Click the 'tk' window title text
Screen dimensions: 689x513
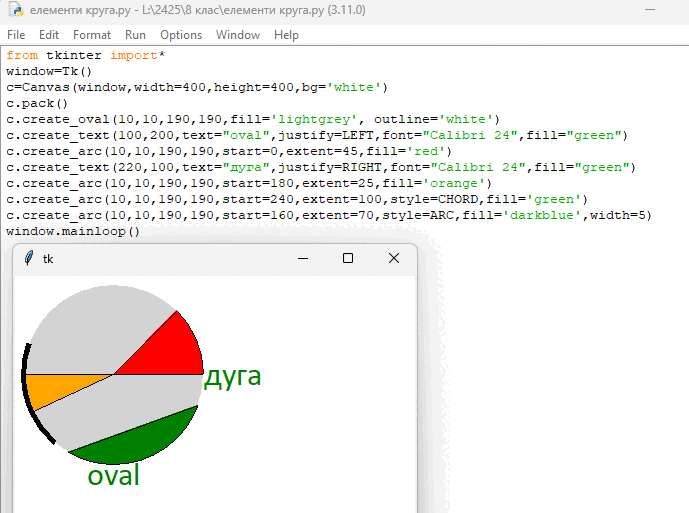[48, 259]
